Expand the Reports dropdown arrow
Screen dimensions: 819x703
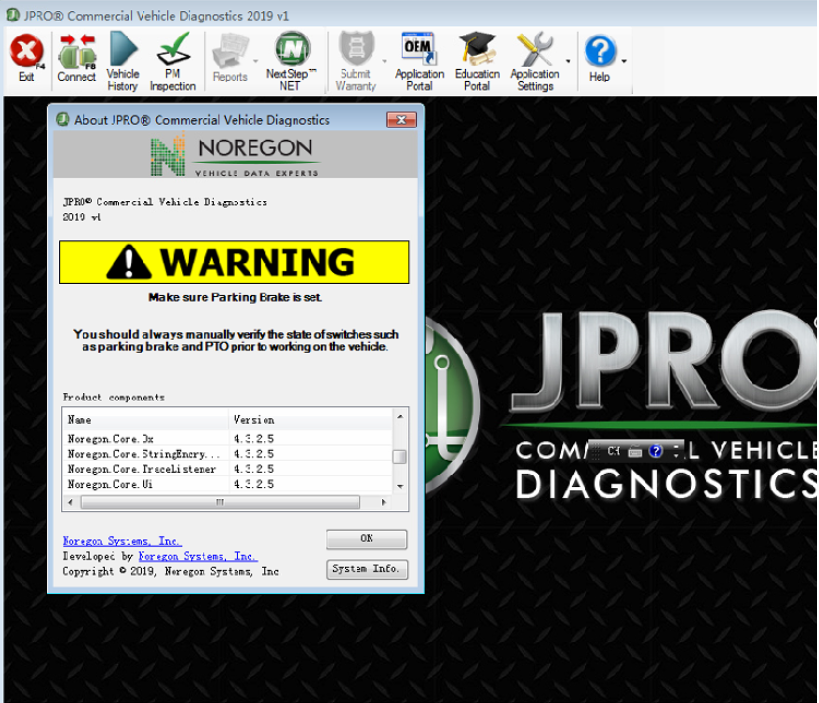[255, 62]
